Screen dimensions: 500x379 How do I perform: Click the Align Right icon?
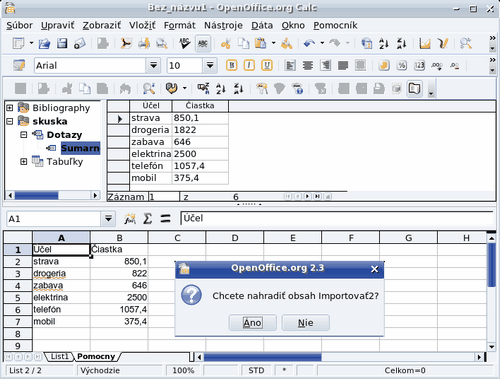(325, 65)
